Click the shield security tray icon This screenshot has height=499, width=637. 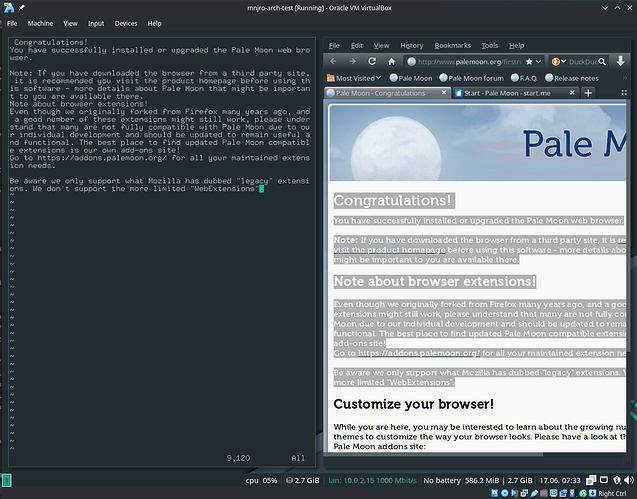(x=617, y=480)
